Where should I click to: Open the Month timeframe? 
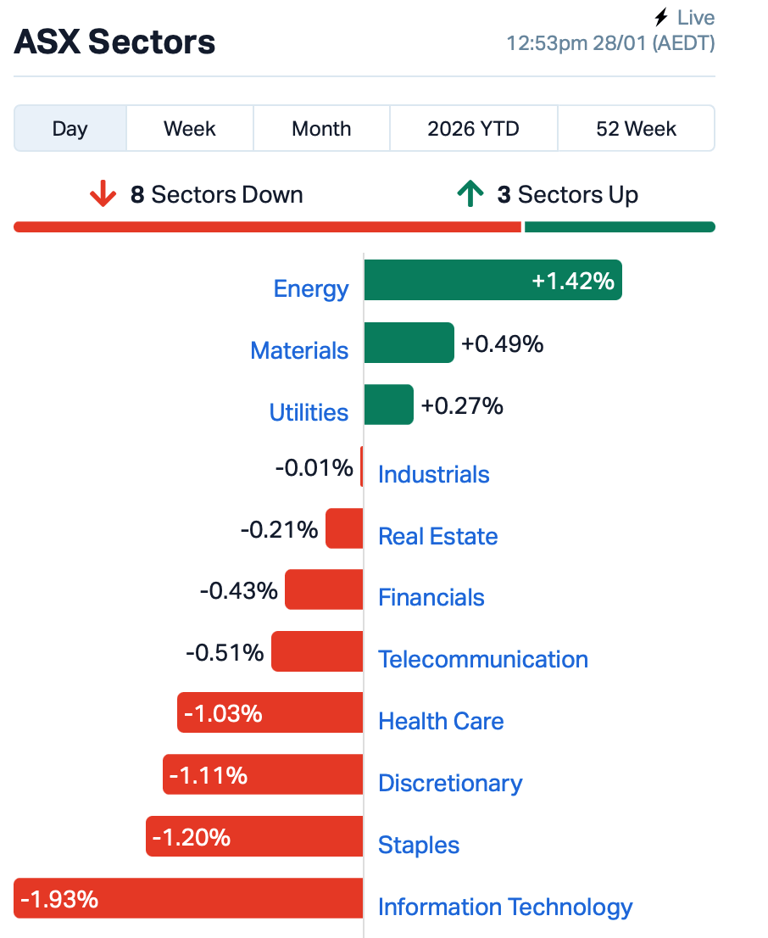[321, 128]
